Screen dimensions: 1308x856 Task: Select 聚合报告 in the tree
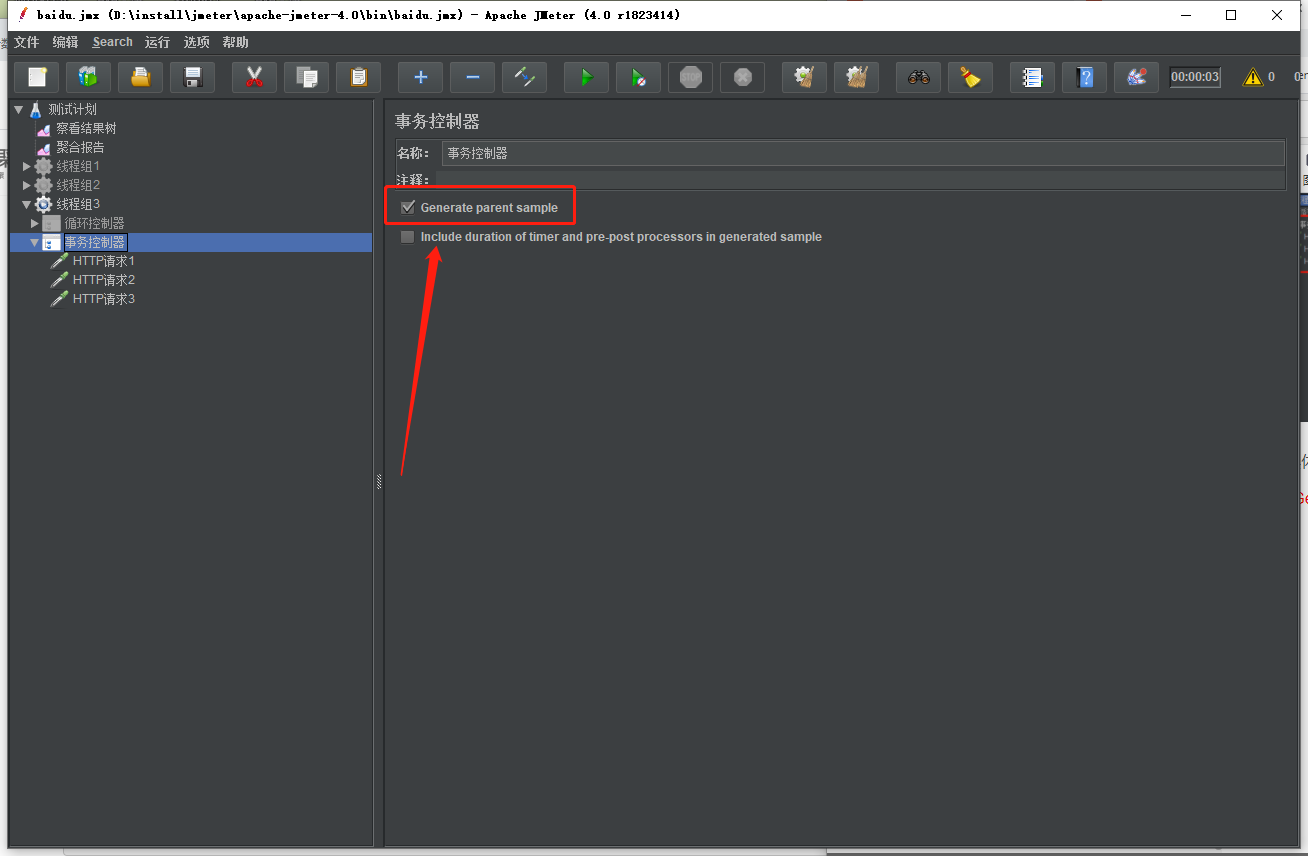click(80, 147)
